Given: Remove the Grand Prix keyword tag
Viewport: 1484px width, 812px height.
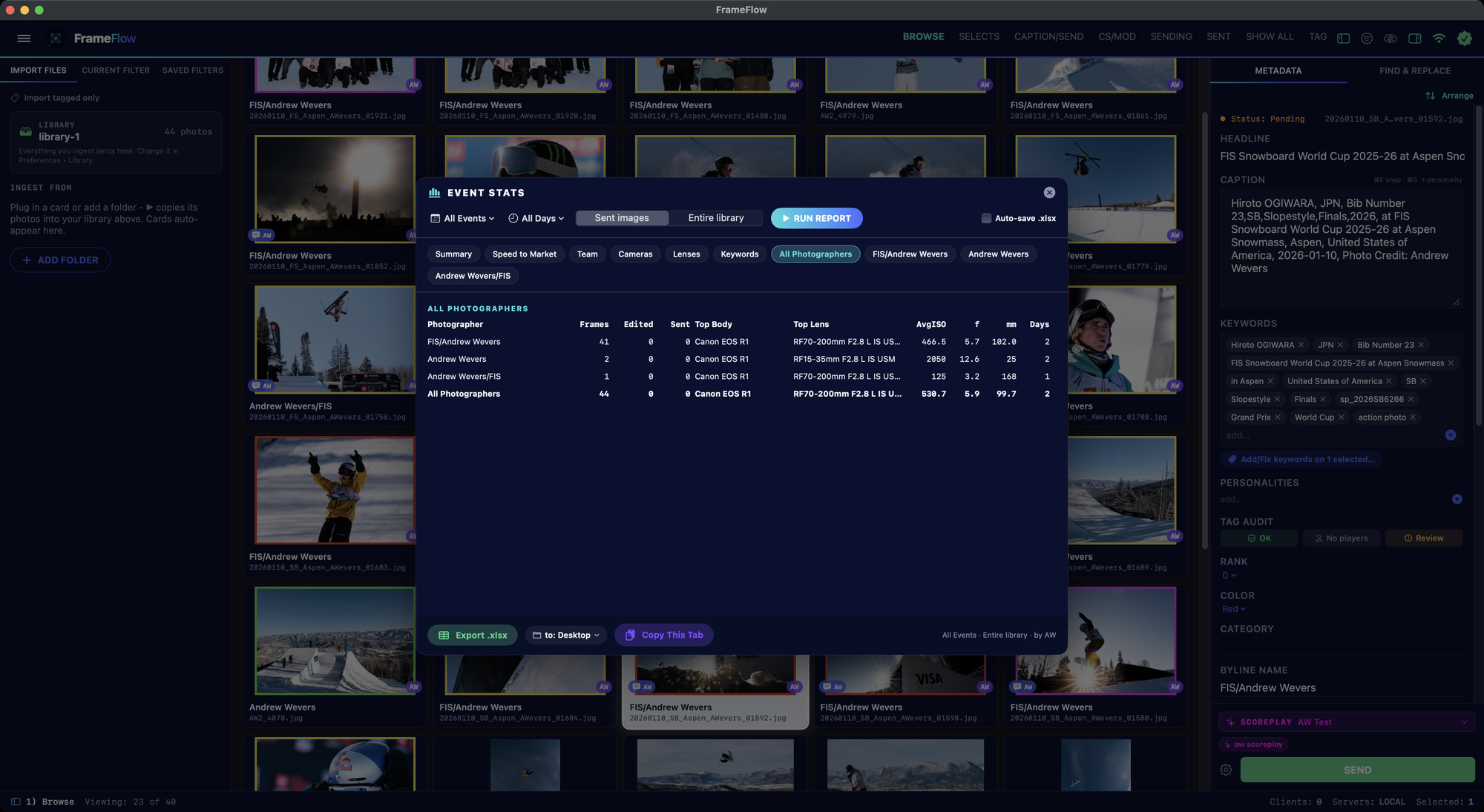Looking at the screenshot, I should coord(1277,417).
